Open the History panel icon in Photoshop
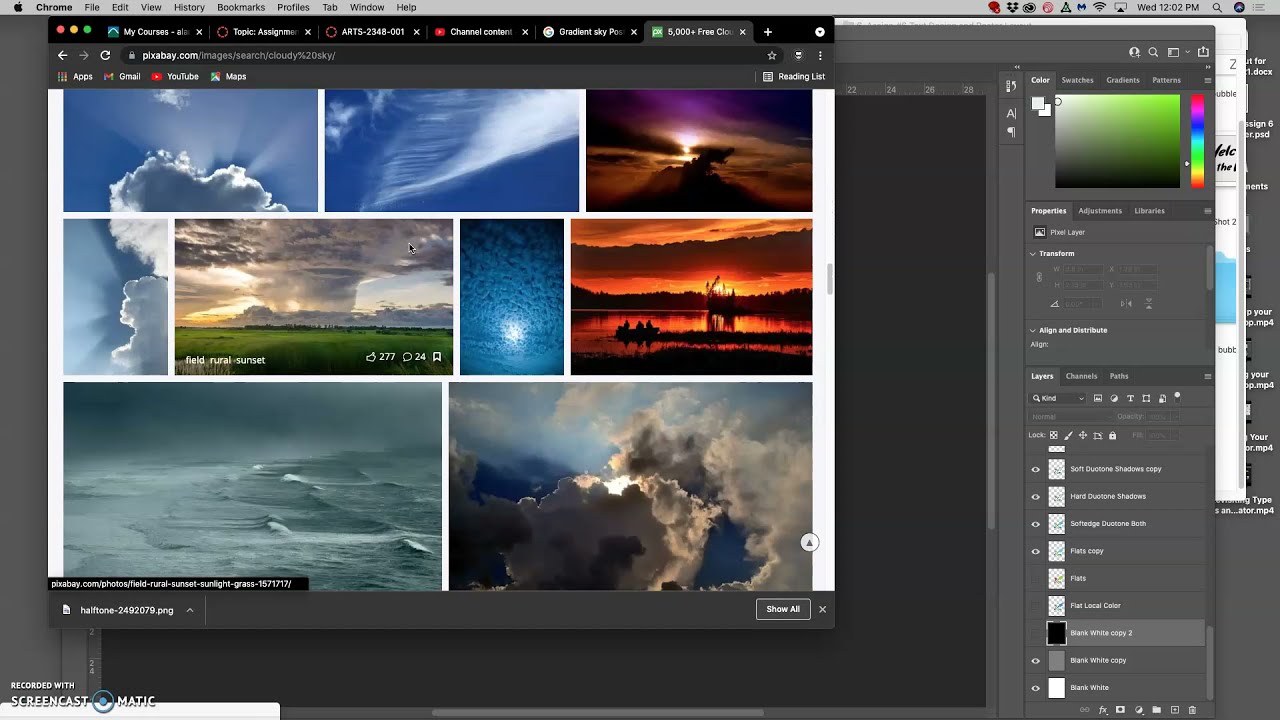The width and height of the screenshot is (1280, 720). click(1011, 87)
